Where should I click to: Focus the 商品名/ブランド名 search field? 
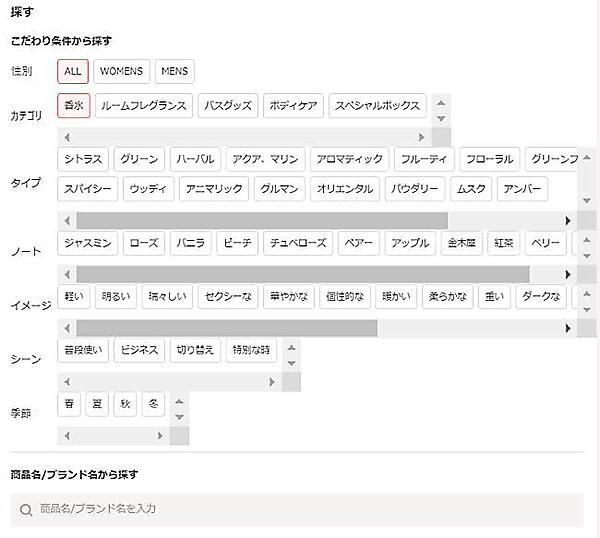tap(297, 509)
